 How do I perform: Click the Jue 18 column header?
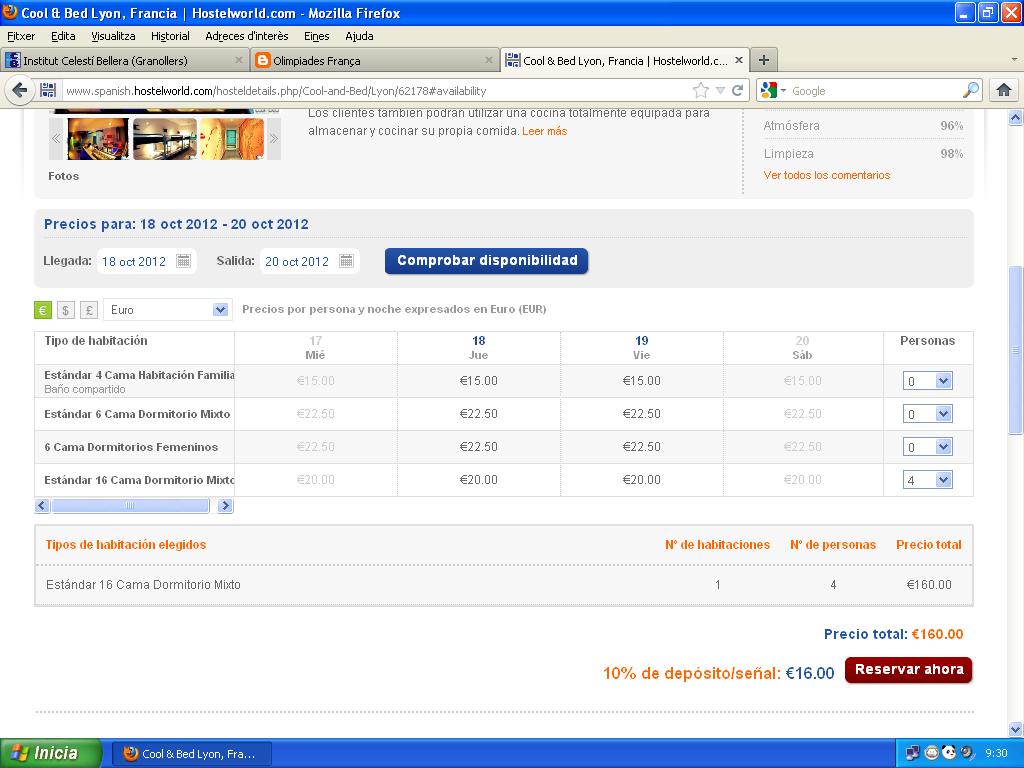tap(479, 347)
